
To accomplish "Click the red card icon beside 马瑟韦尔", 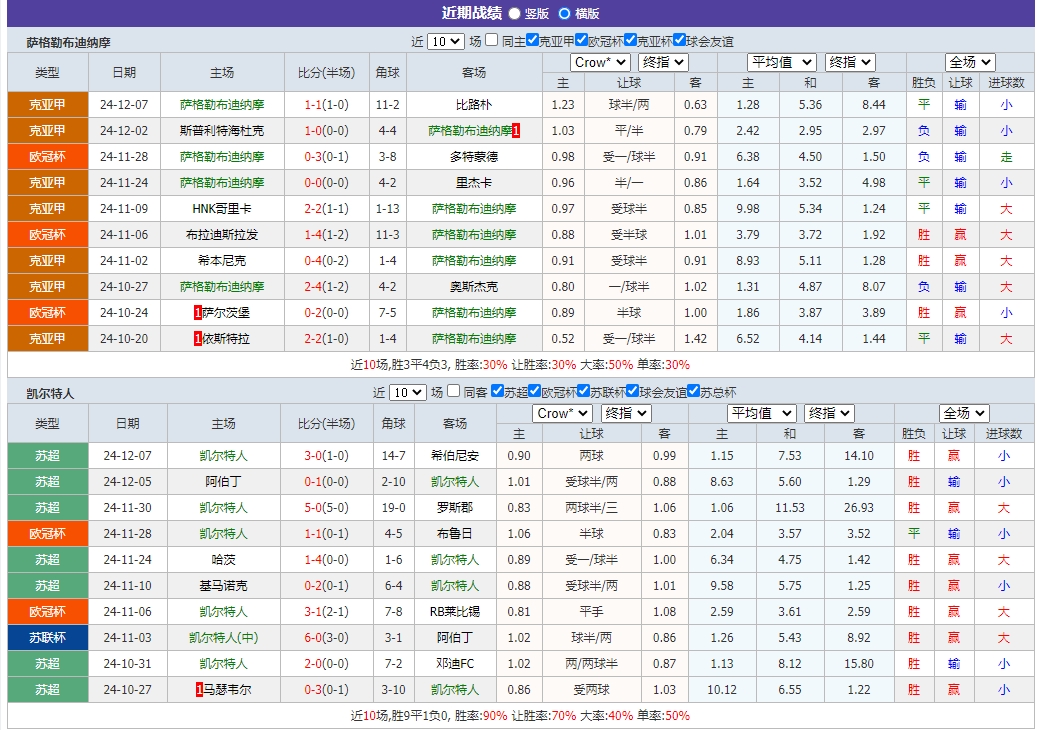I will pyautogui.click(x=198, y=688).
